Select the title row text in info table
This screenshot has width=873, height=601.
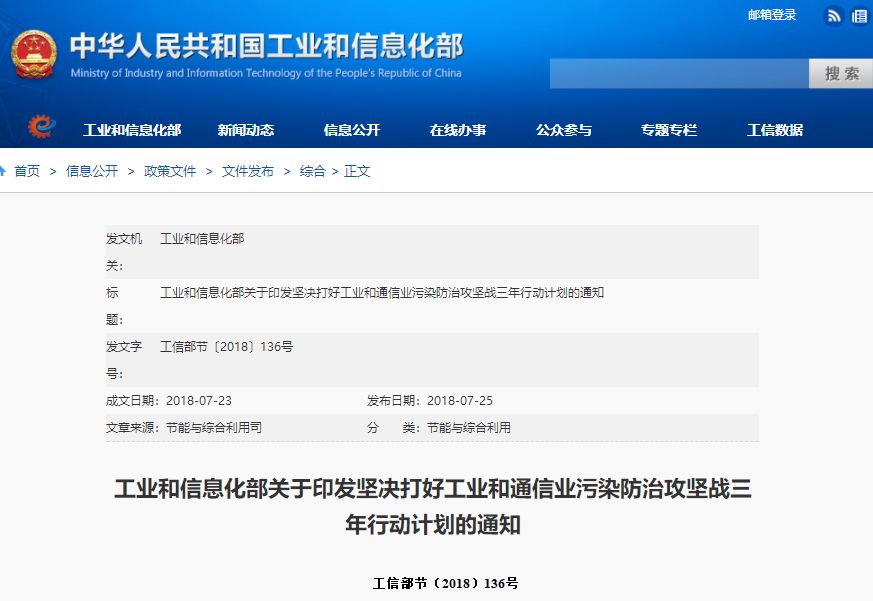click(x=382, y=293)
